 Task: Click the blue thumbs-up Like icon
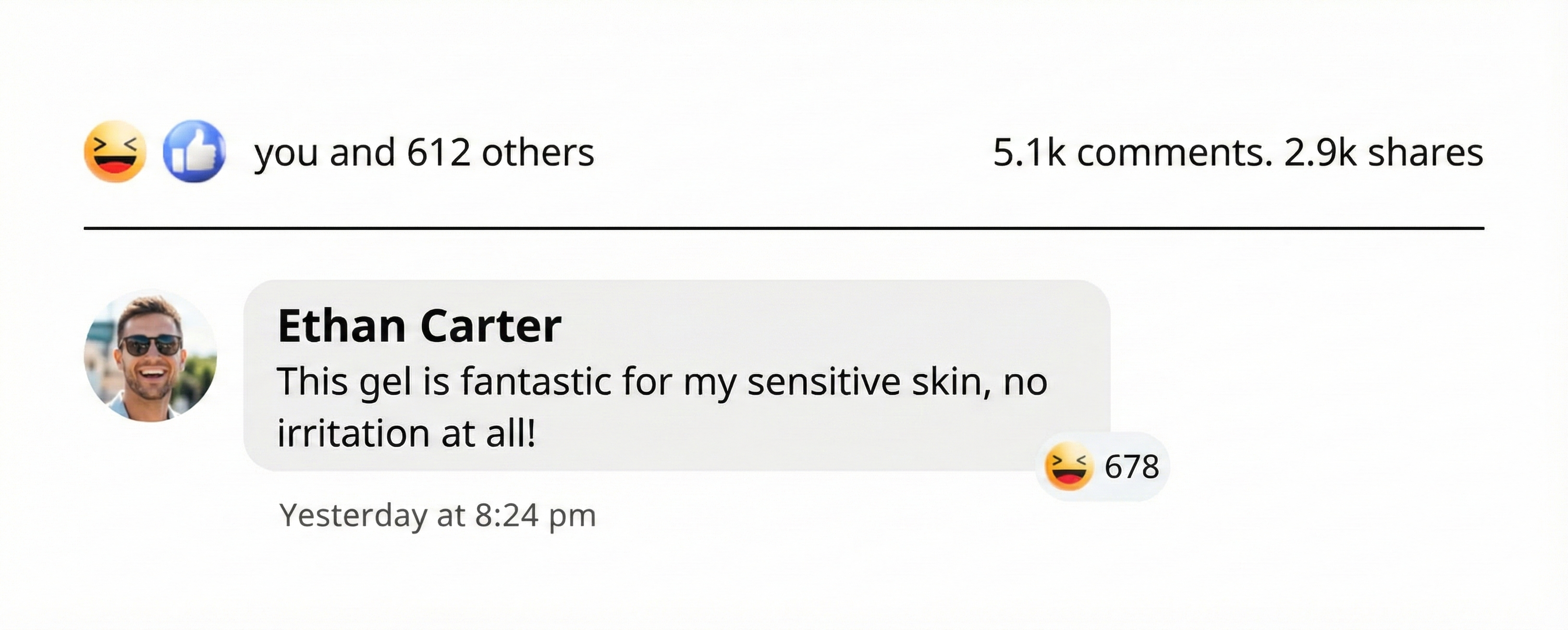[194, 151]
